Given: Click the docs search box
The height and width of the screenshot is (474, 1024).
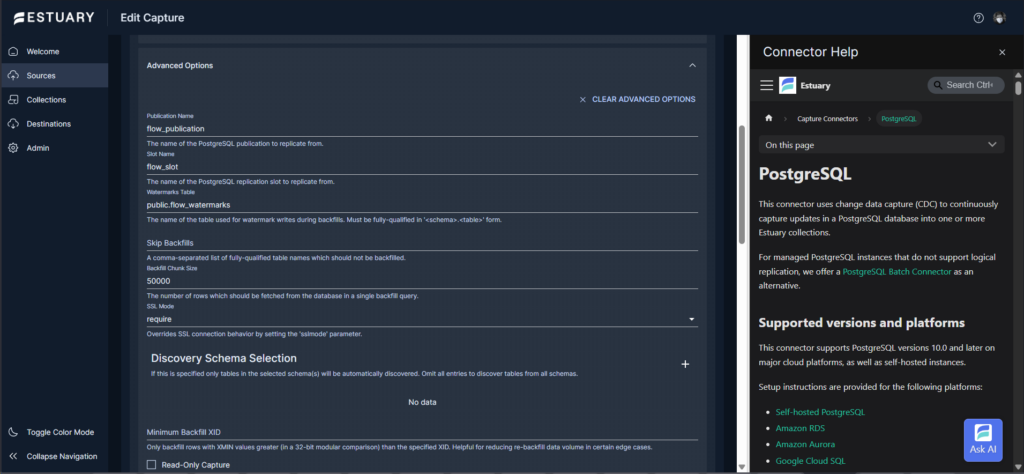Looking at the screenshot, I should (x=966, y=86).
